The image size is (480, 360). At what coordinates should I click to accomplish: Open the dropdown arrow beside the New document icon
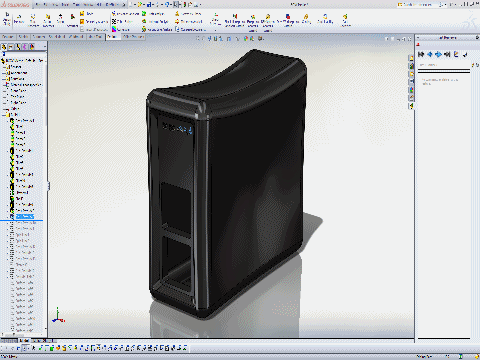[x=135, y=5]
